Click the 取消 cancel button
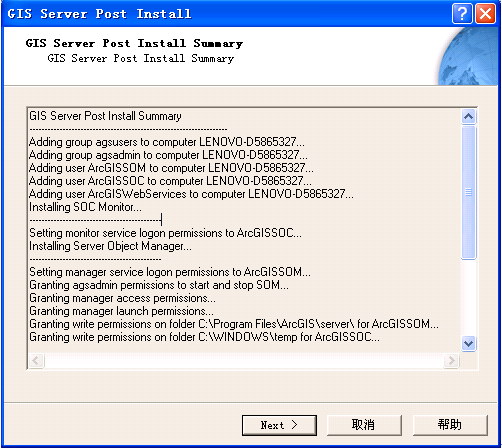The image size is (502, 448). click(364, 425)
